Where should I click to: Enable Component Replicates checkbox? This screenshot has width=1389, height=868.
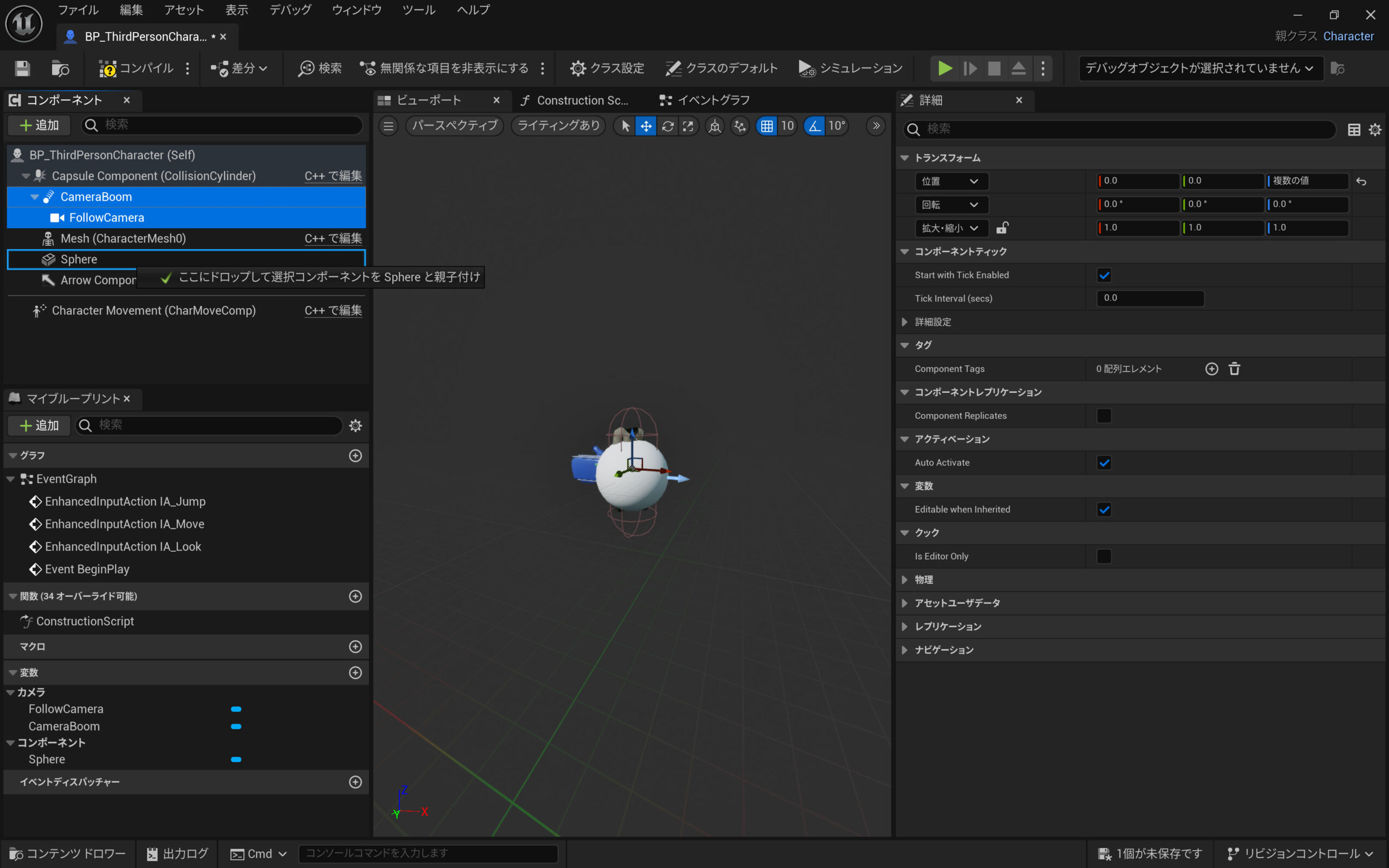point(1104,416)
